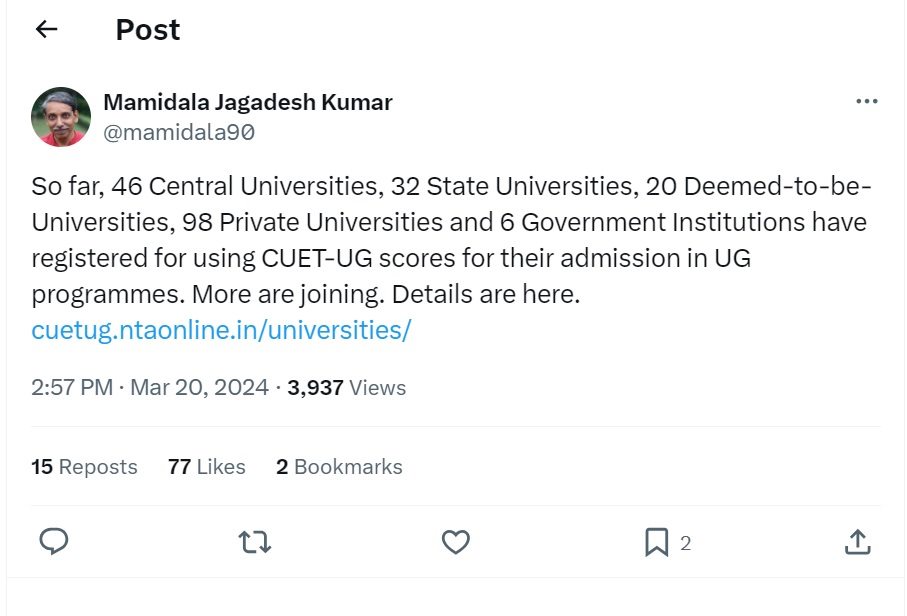Click the Mar 20, 2024 date
The height and width of the screenshot is (616, 907).
pos(197,388)
